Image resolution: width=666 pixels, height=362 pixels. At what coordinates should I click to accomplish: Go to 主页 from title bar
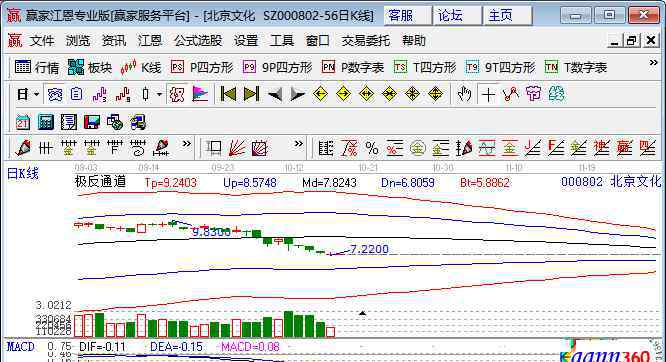(507, 16)
